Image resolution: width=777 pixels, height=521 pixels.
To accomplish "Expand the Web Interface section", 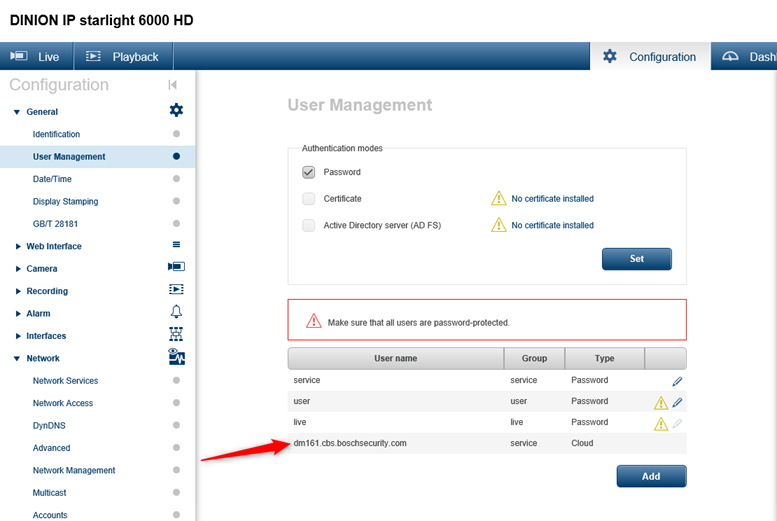I will click(x=18, y=246).
